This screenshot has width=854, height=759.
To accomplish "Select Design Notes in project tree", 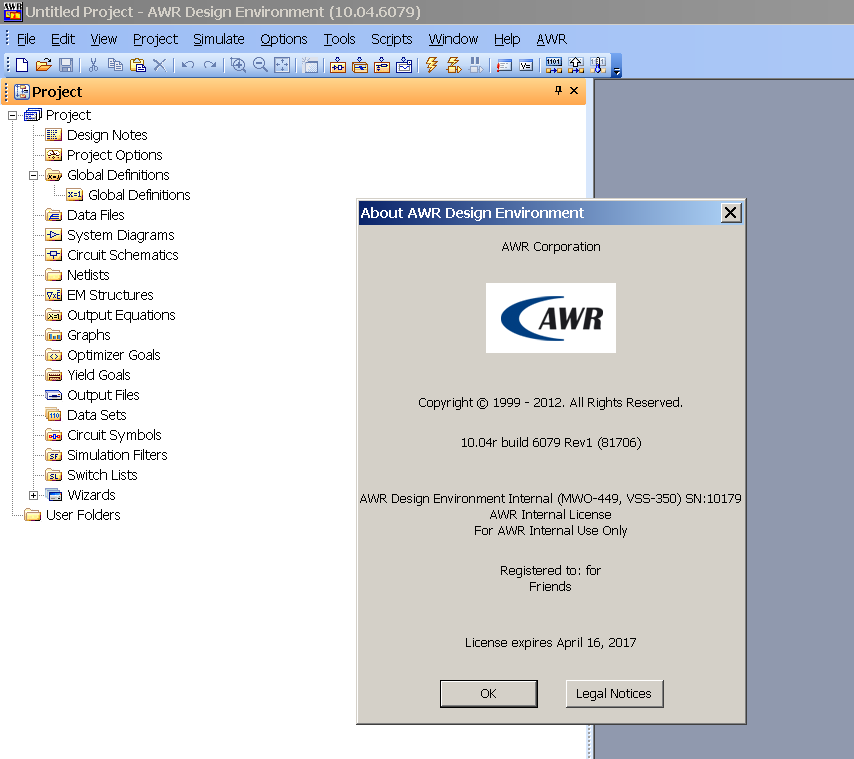I will click(x=107, y=135).
